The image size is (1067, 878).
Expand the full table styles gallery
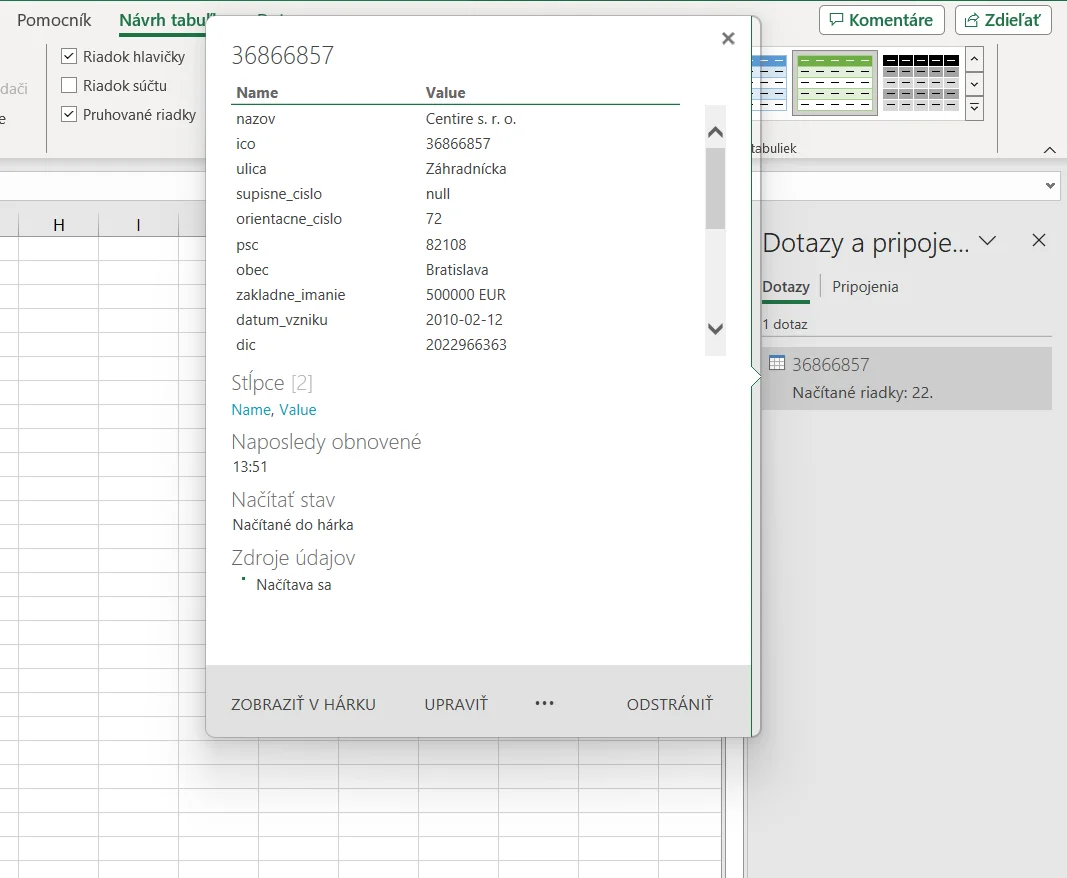[974, 108]
